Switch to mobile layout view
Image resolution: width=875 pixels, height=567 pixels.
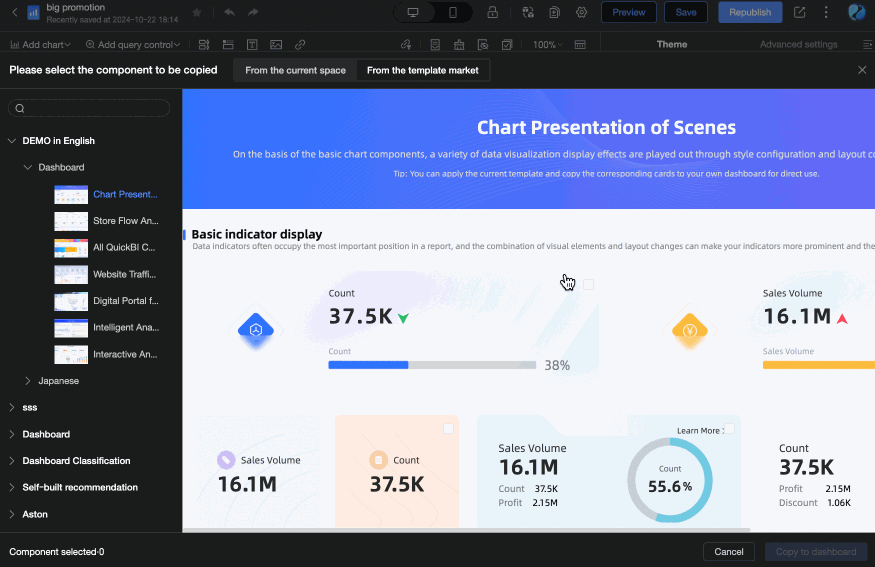tap(452, 12)
